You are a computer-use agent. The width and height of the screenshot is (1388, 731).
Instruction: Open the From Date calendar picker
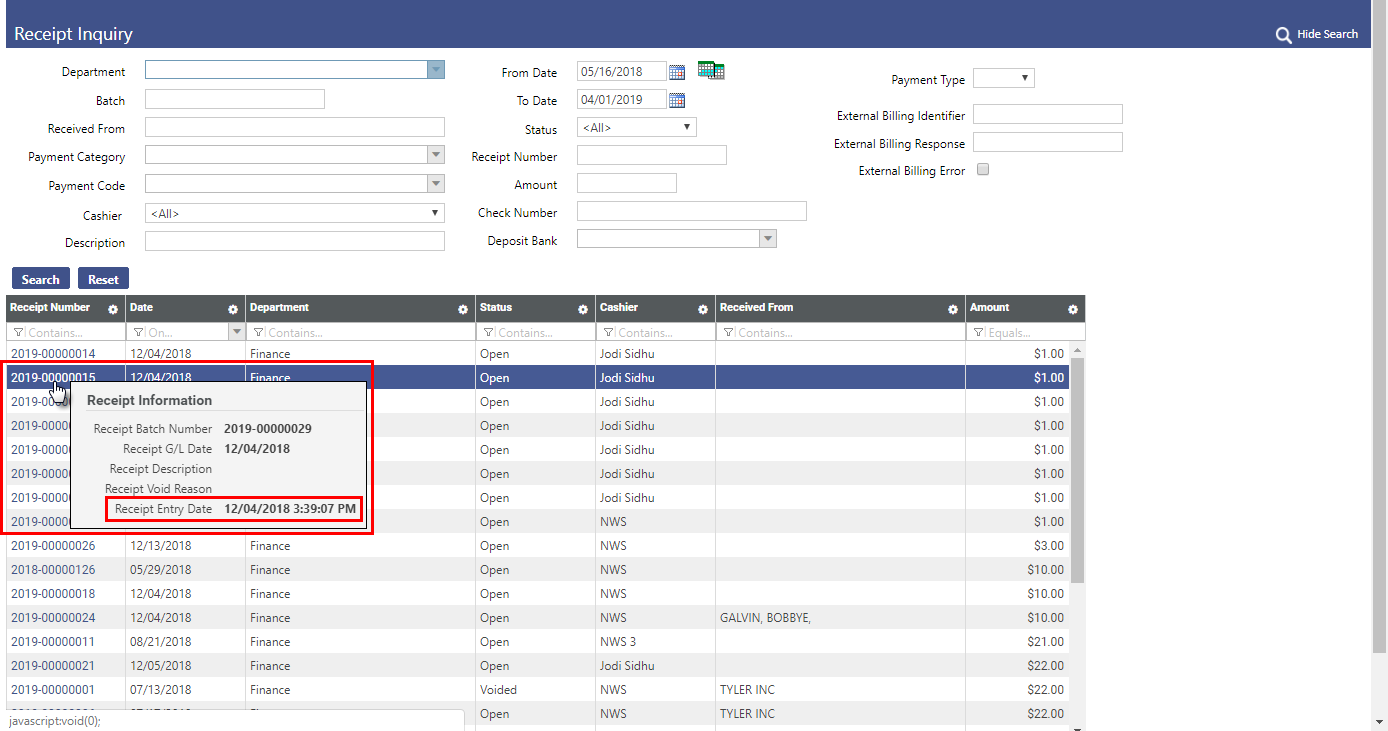(x=677, y=72)
